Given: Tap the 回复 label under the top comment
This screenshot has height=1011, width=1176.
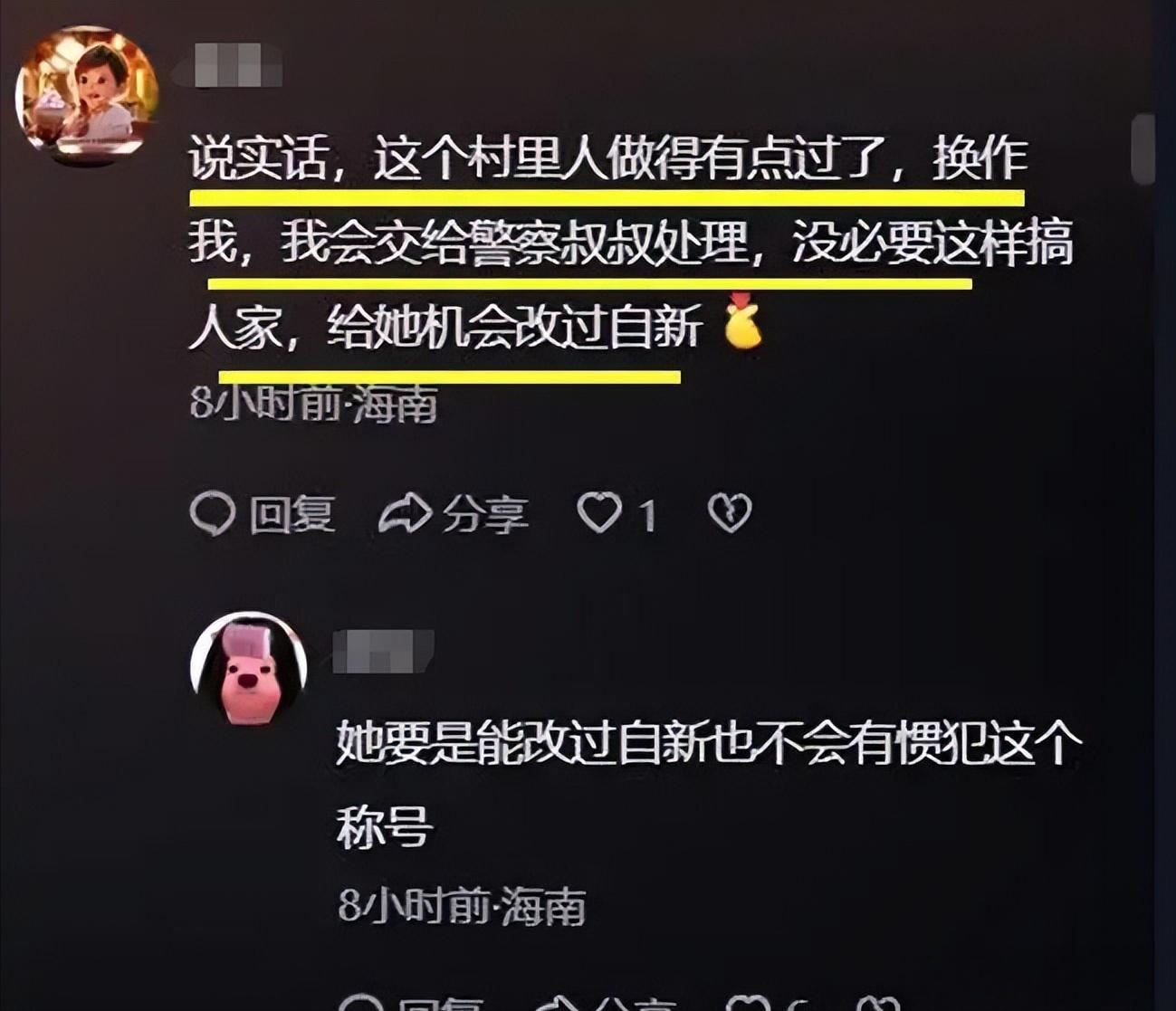Looking at the screenshot, I should [x=292, y=514].
